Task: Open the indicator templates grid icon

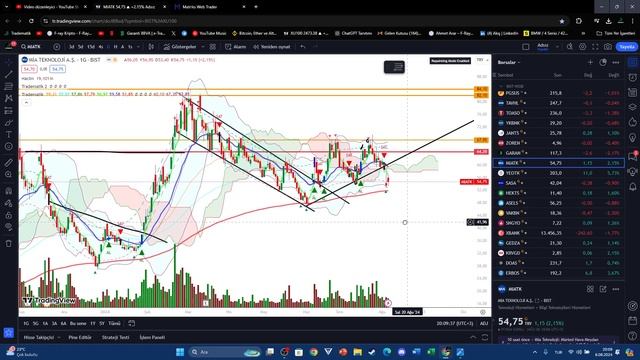Action: 213,47
